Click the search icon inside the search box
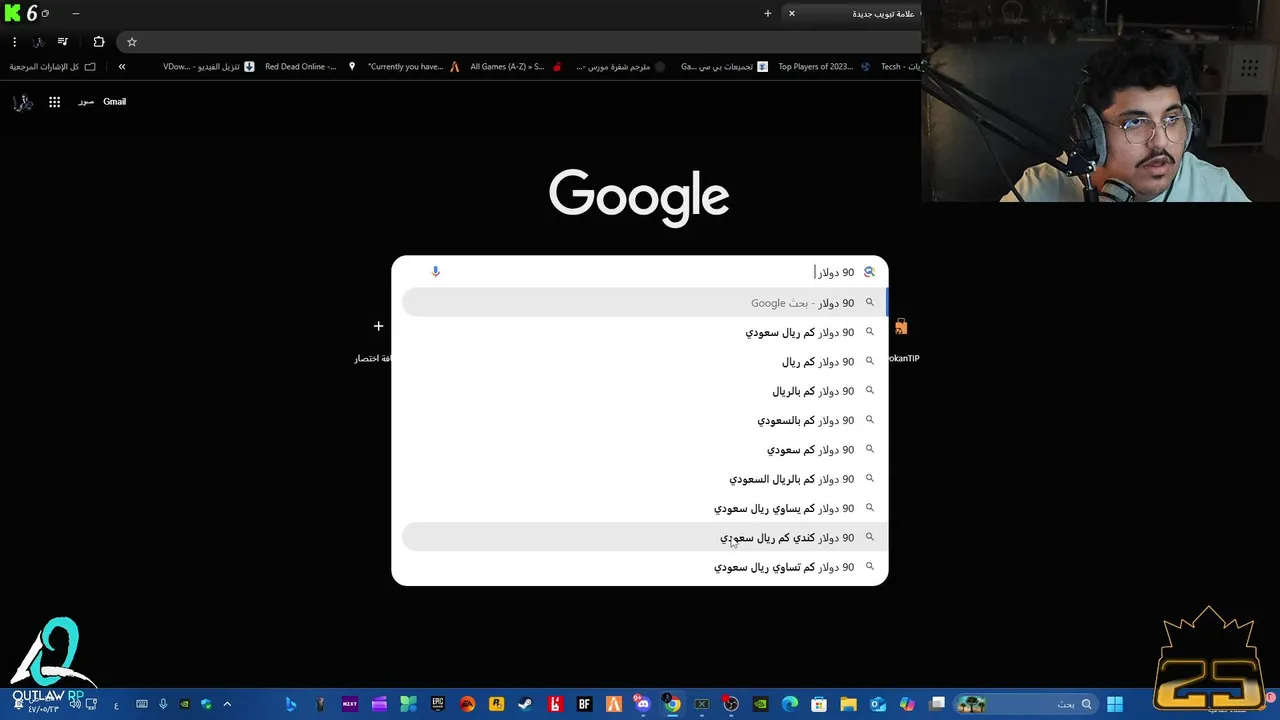This screenshot has width=1280, height=720. 869,271
